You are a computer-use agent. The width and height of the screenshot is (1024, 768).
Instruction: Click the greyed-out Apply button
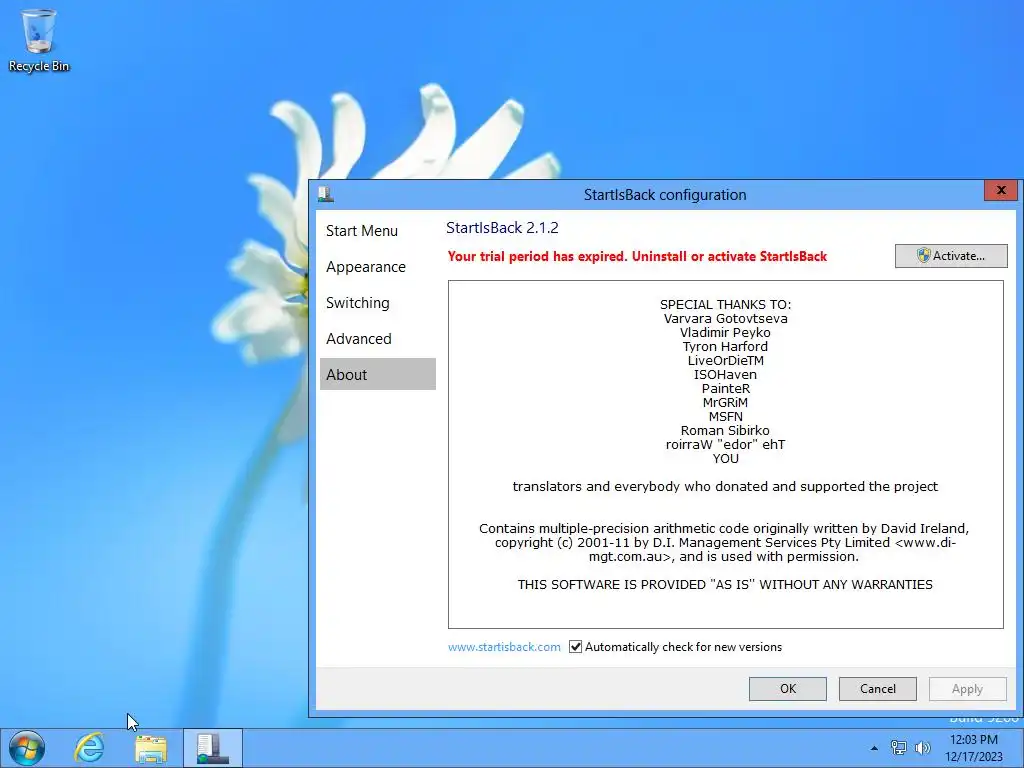[x=967, y=689]
